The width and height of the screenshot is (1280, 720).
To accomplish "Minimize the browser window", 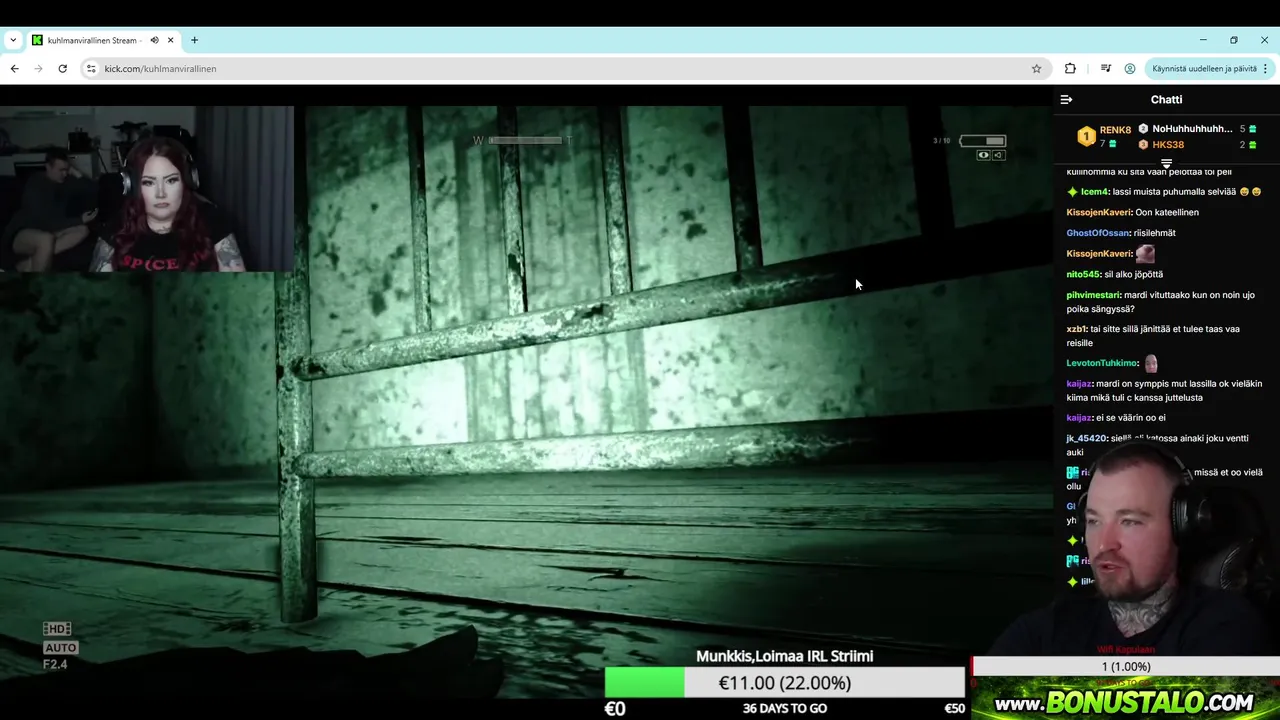I will [x=1203, y=40].
